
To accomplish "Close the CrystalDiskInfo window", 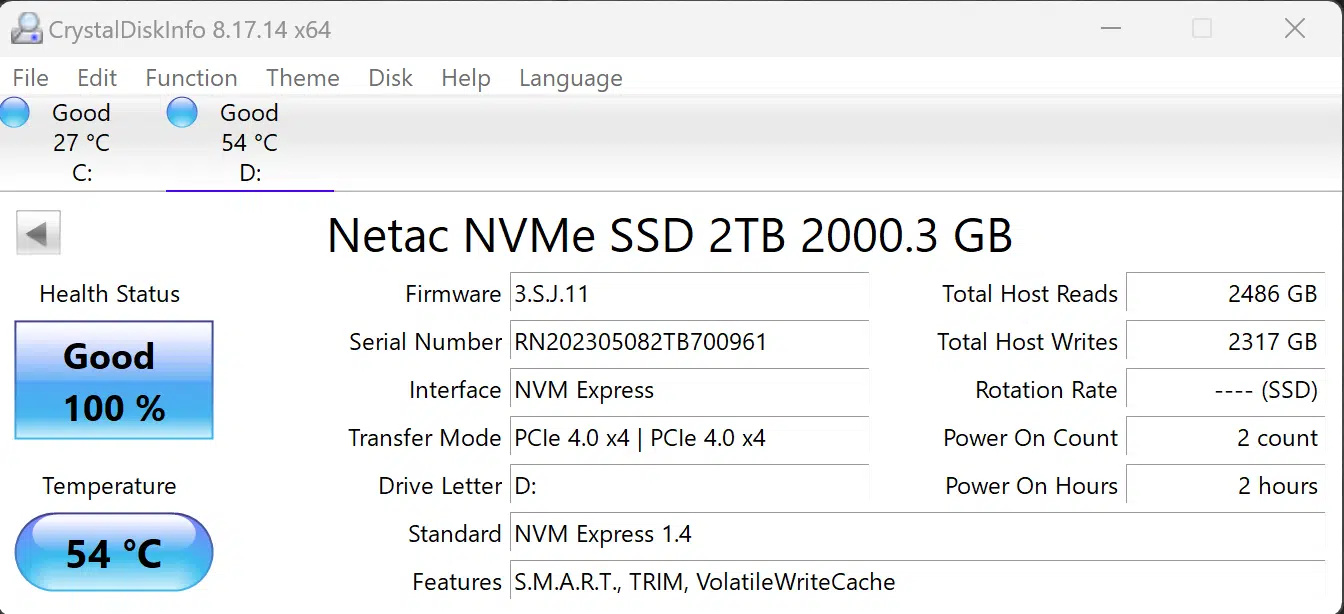I will (1295, 29).
